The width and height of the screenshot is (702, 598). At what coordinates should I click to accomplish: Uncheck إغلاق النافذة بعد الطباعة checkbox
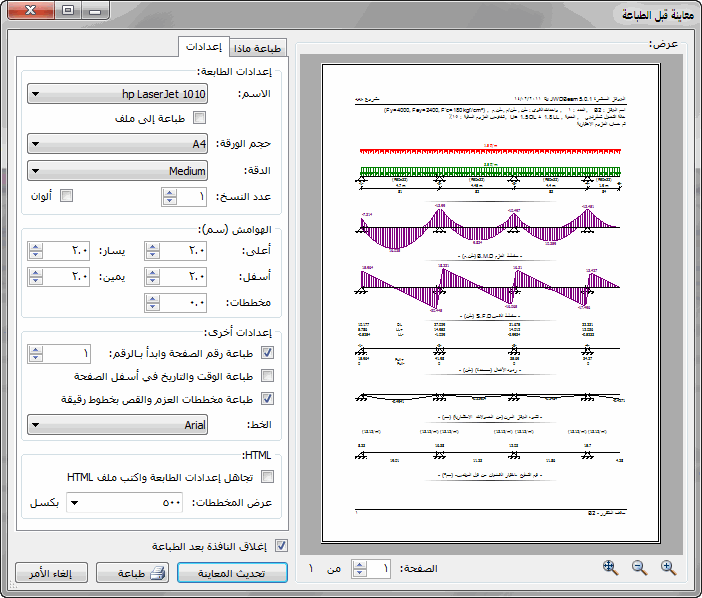[x=281, y=546]
